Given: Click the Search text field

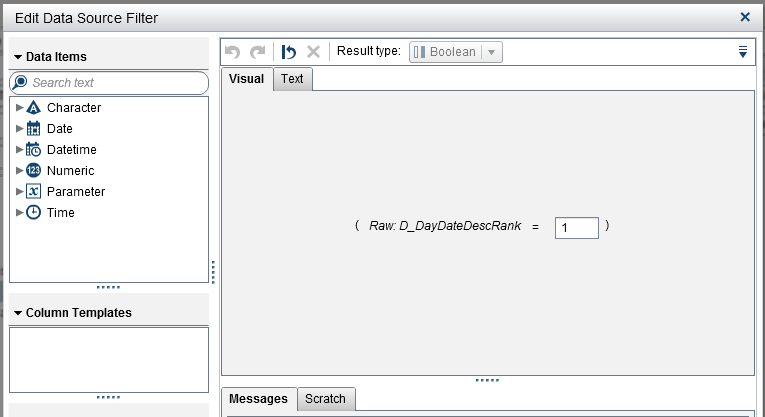Looking at the screenshot, I should click(x=109, y=82).
